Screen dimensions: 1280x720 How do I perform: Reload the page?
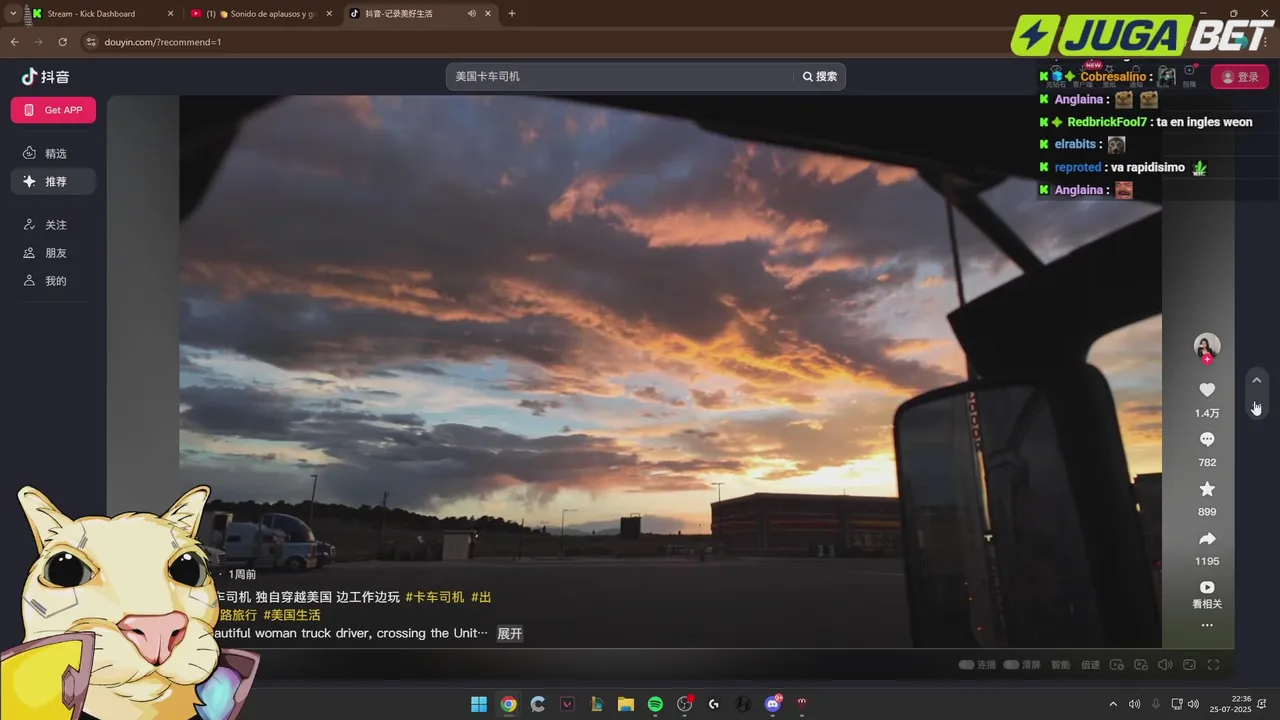(62, 42)
